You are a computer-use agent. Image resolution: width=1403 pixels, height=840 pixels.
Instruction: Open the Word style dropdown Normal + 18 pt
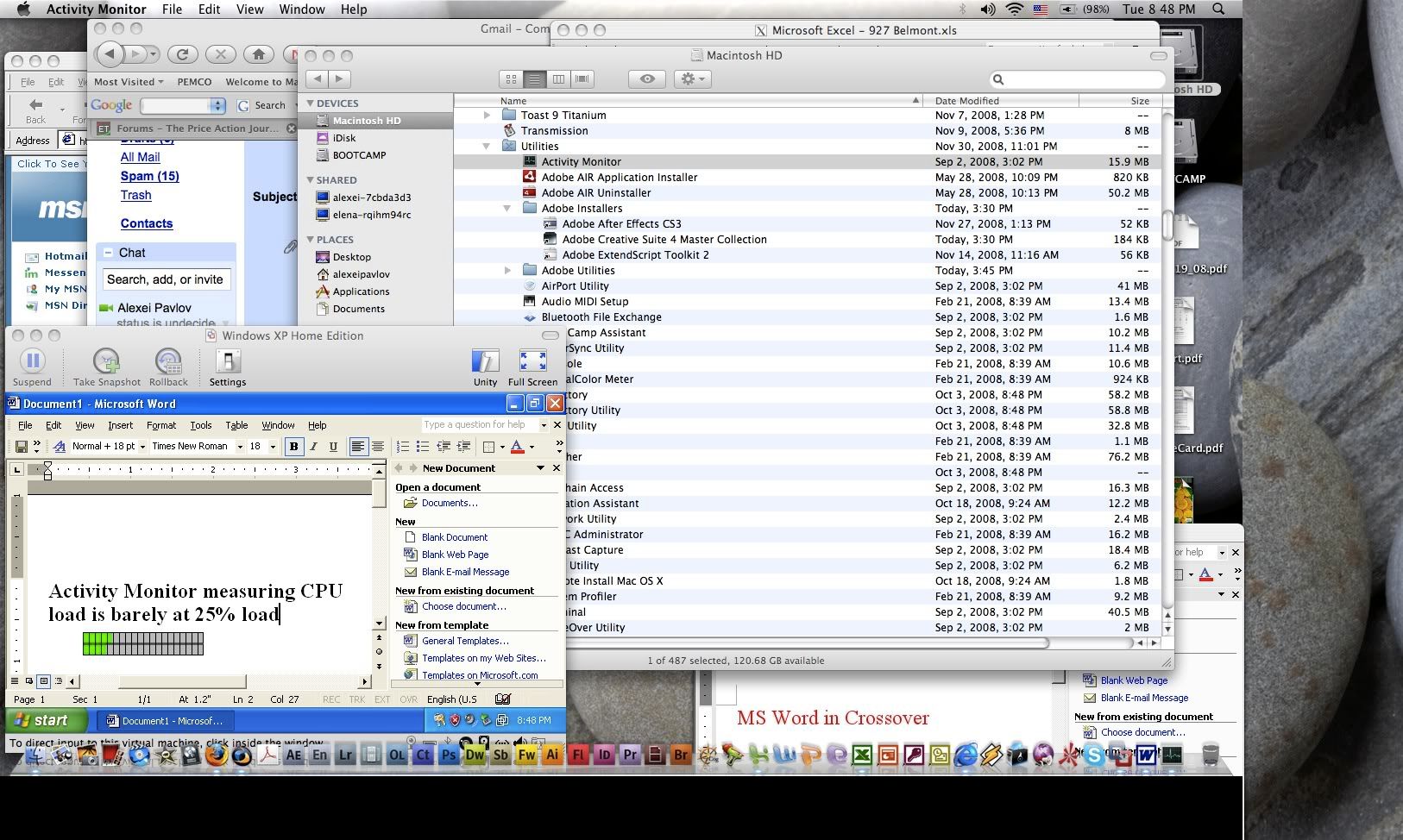(142, 446)
